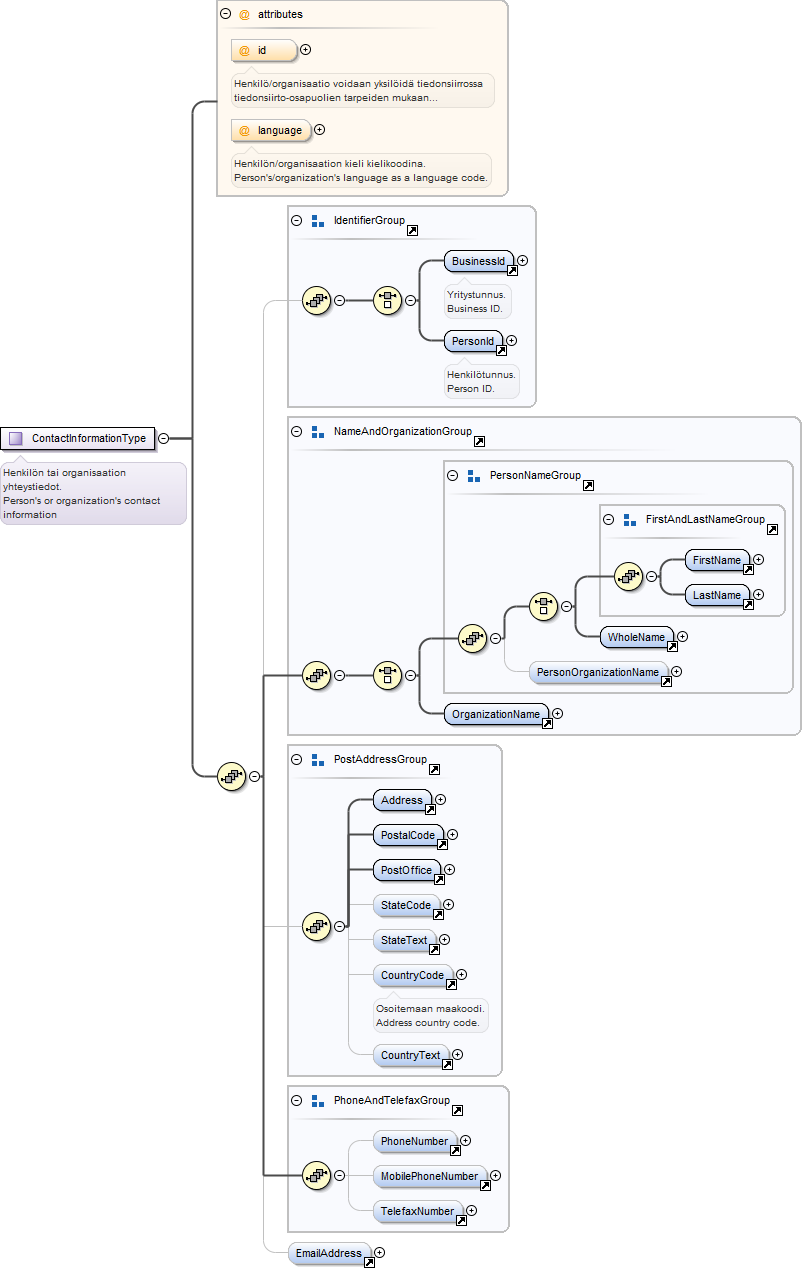Follow the reference arrow beside PostAddressGroup title
The image size is (803, 1269).
(x=434, y=769)
